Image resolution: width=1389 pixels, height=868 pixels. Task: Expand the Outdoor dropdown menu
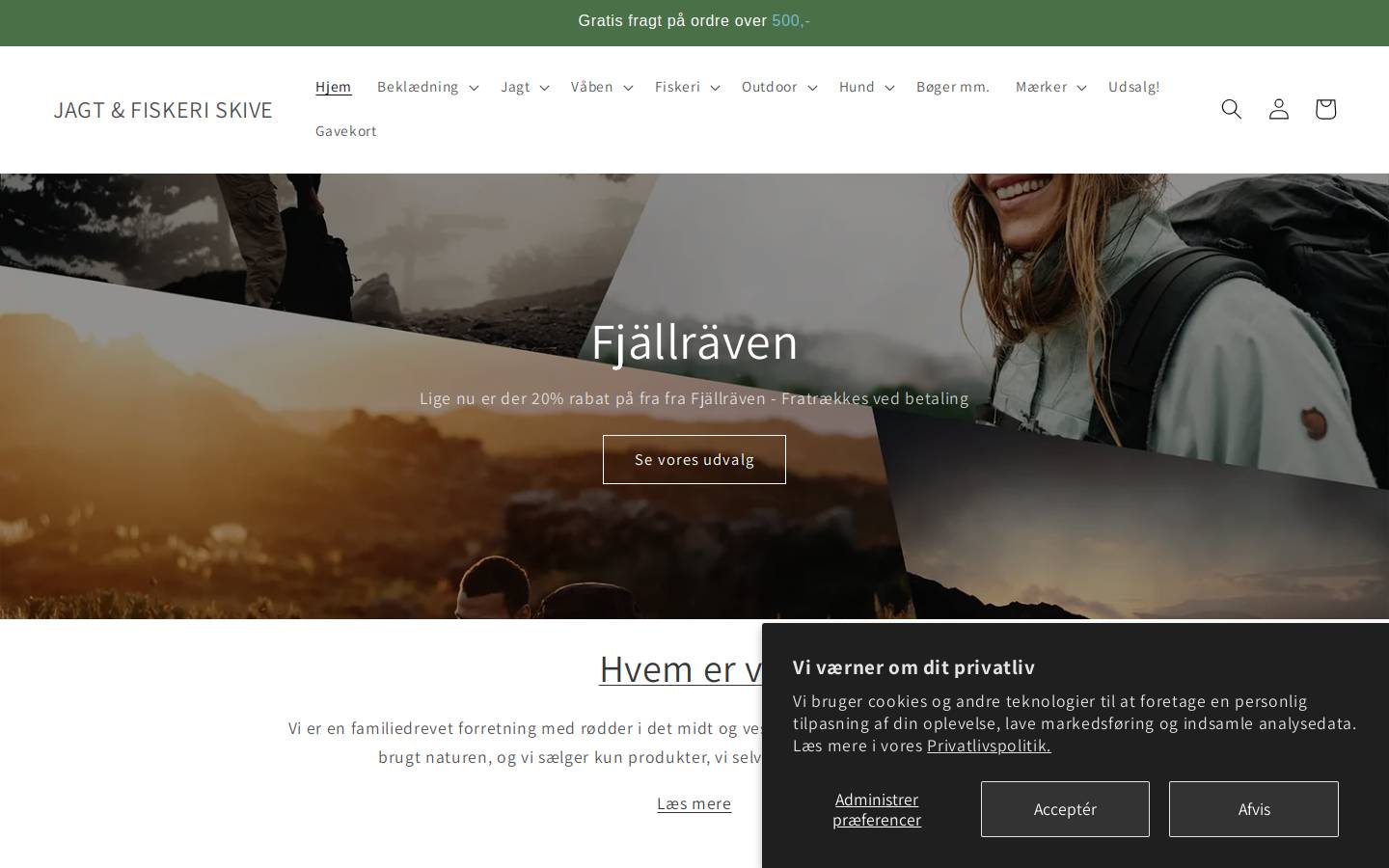coord(779,87)
